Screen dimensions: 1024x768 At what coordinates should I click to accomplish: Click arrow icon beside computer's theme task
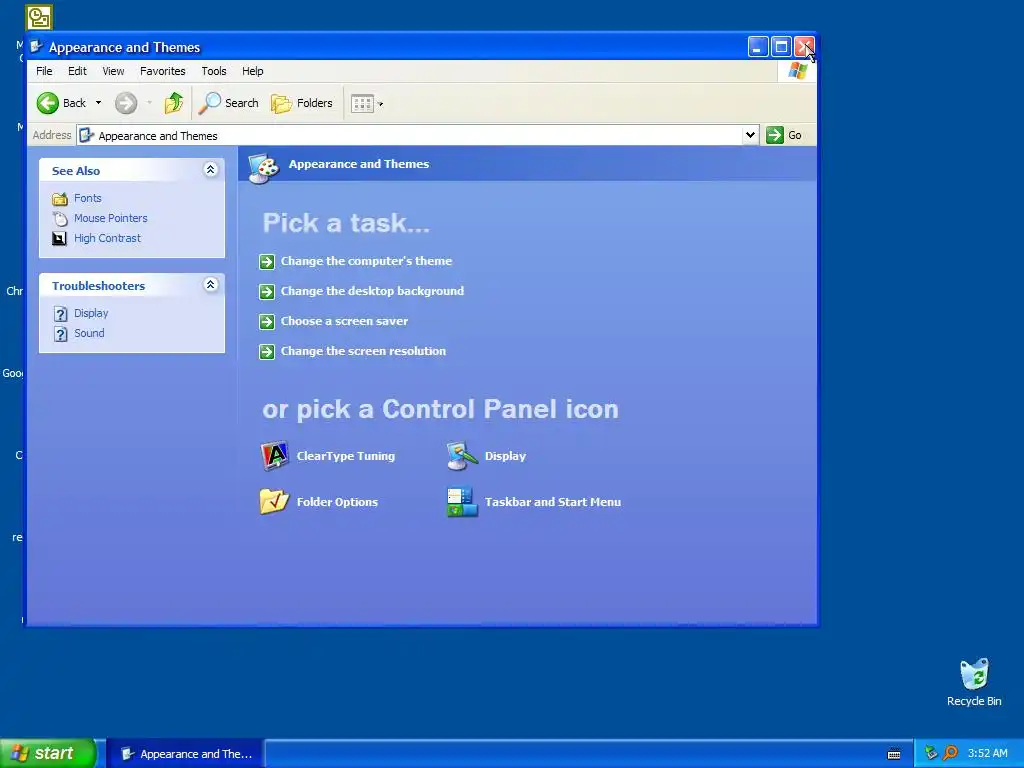tap(267, 262)
